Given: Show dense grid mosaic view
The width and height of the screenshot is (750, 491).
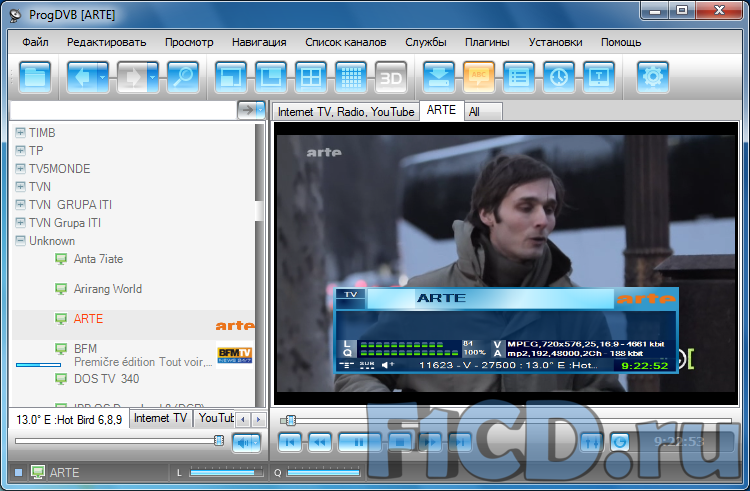Looking at the screenshot, I should tap(352, 77).
